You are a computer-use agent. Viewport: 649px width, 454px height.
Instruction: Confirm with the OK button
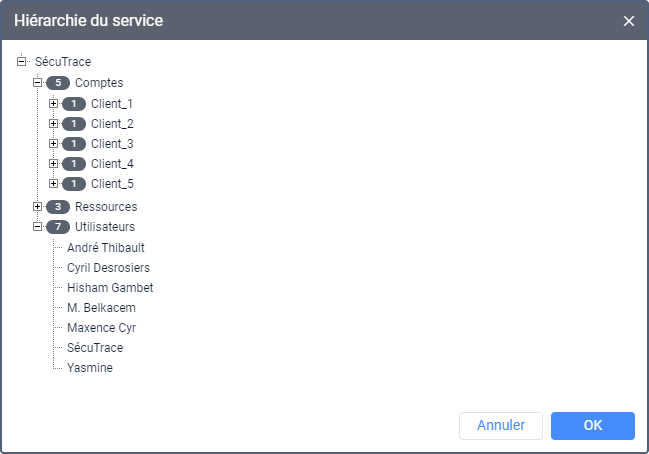pyautogui.click(x=592, y=425)
